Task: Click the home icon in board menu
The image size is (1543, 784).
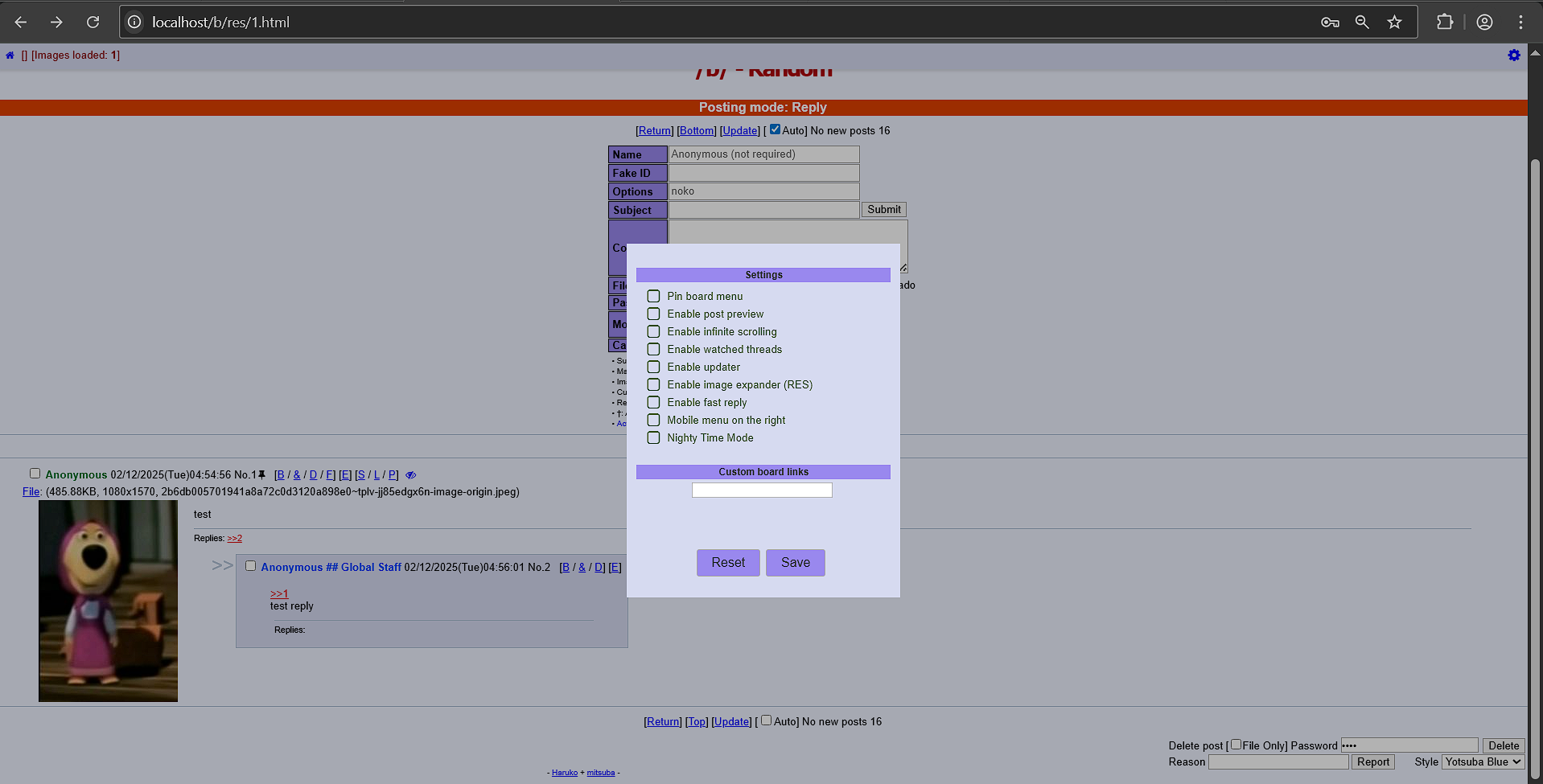Action: pyautogui.click(x=10, y=55)
